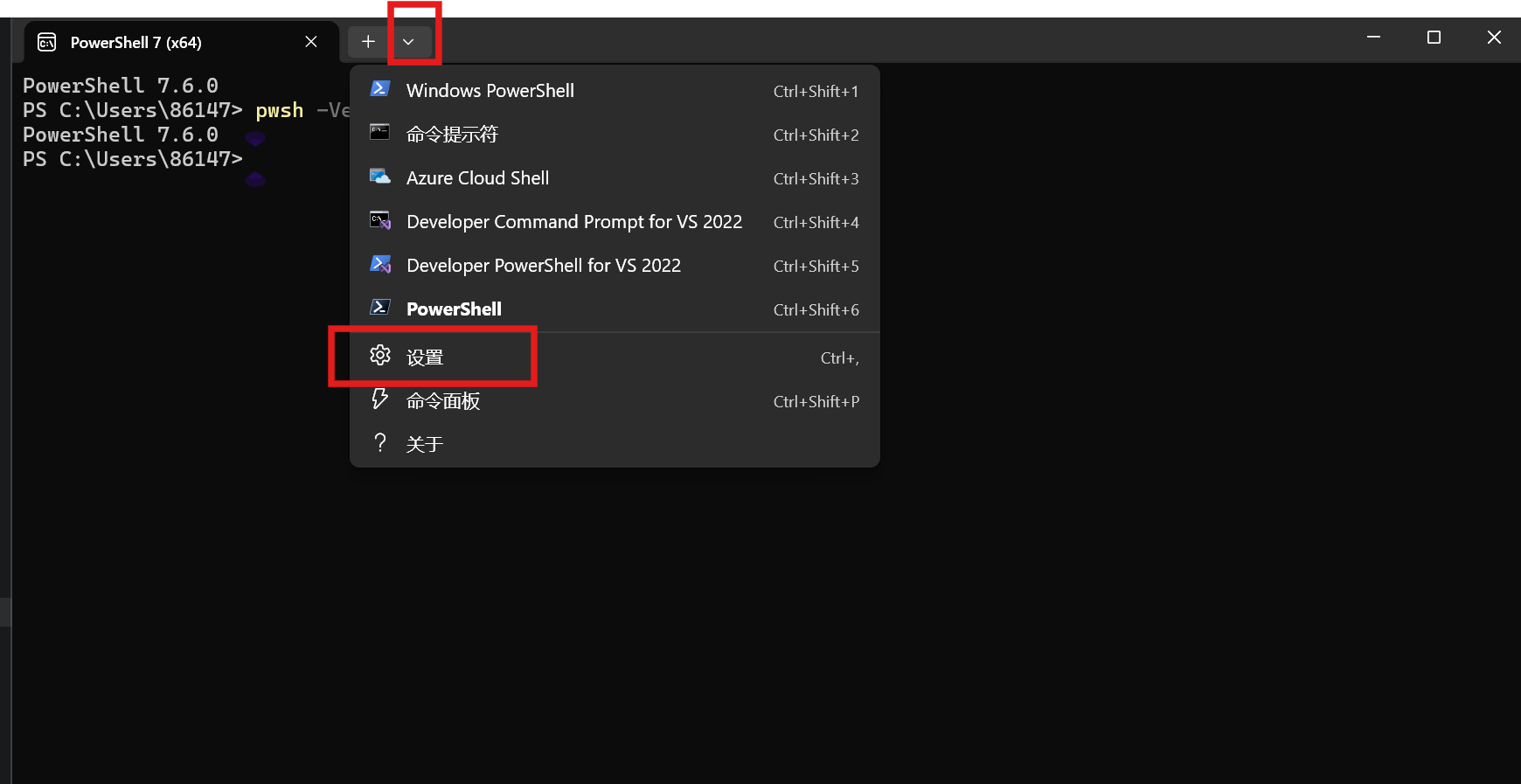Click the terminal icon on PowerShell 7 tab

point(47,42)
